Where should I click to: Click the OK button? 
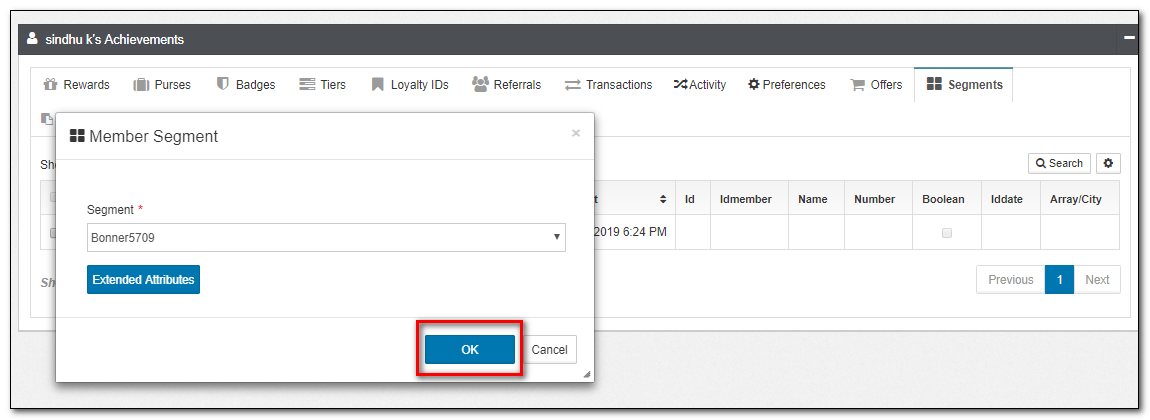469,349
